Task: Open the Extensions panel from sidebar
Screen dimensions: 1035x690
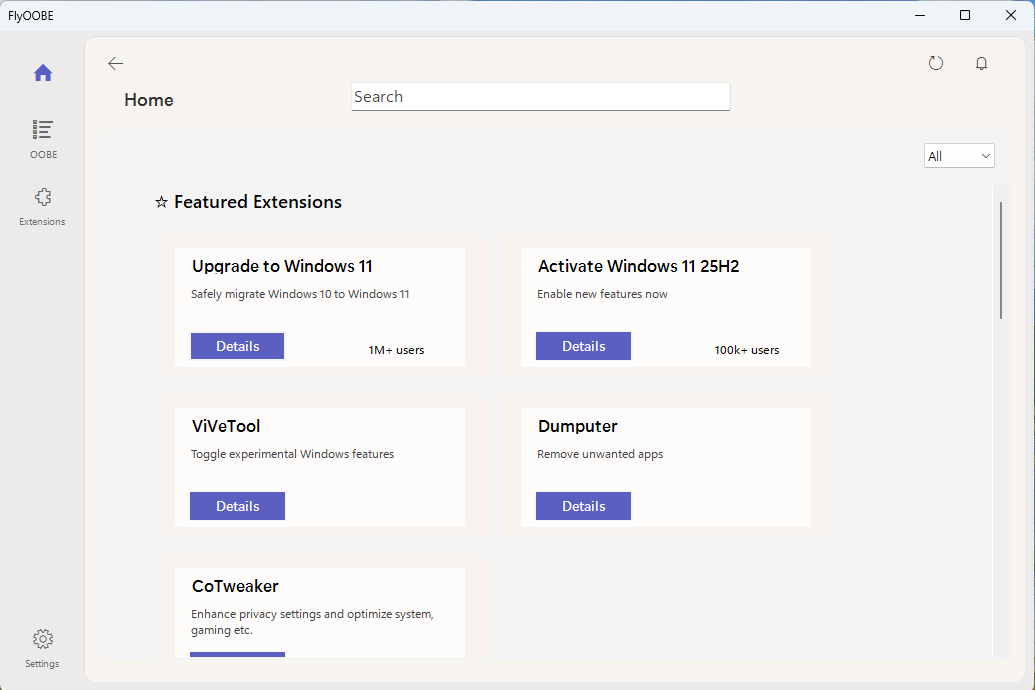Action: point(42,205)
